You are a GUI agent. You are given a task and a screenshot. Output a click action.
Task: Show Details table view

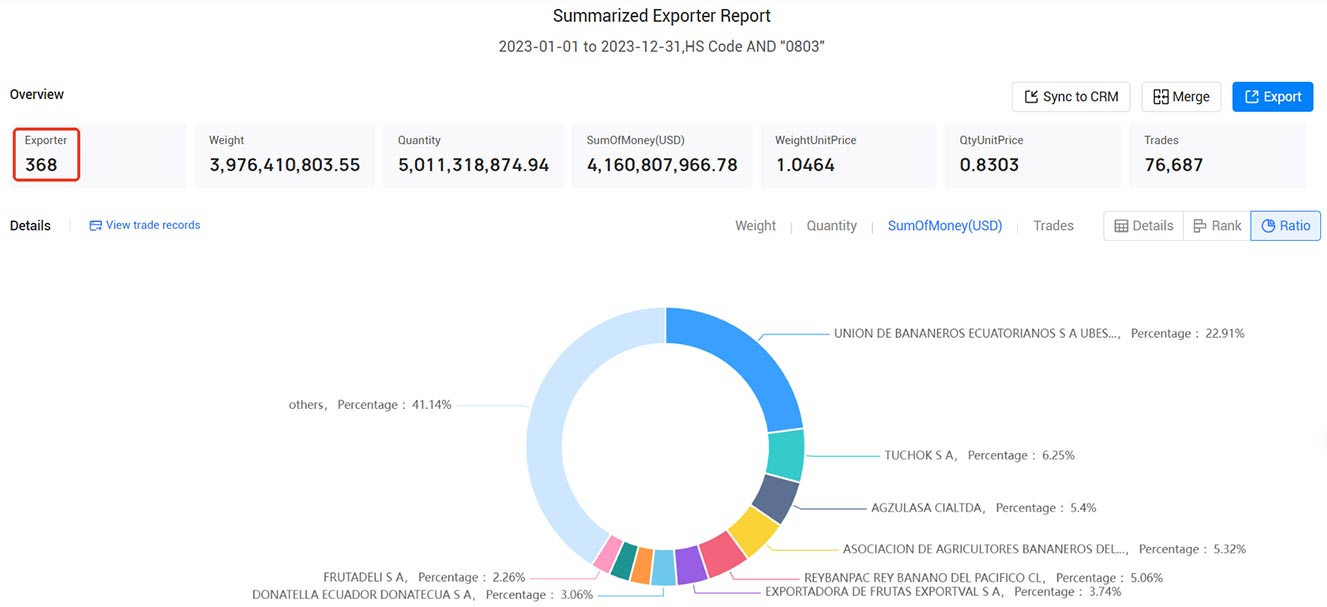(1143, 226)
